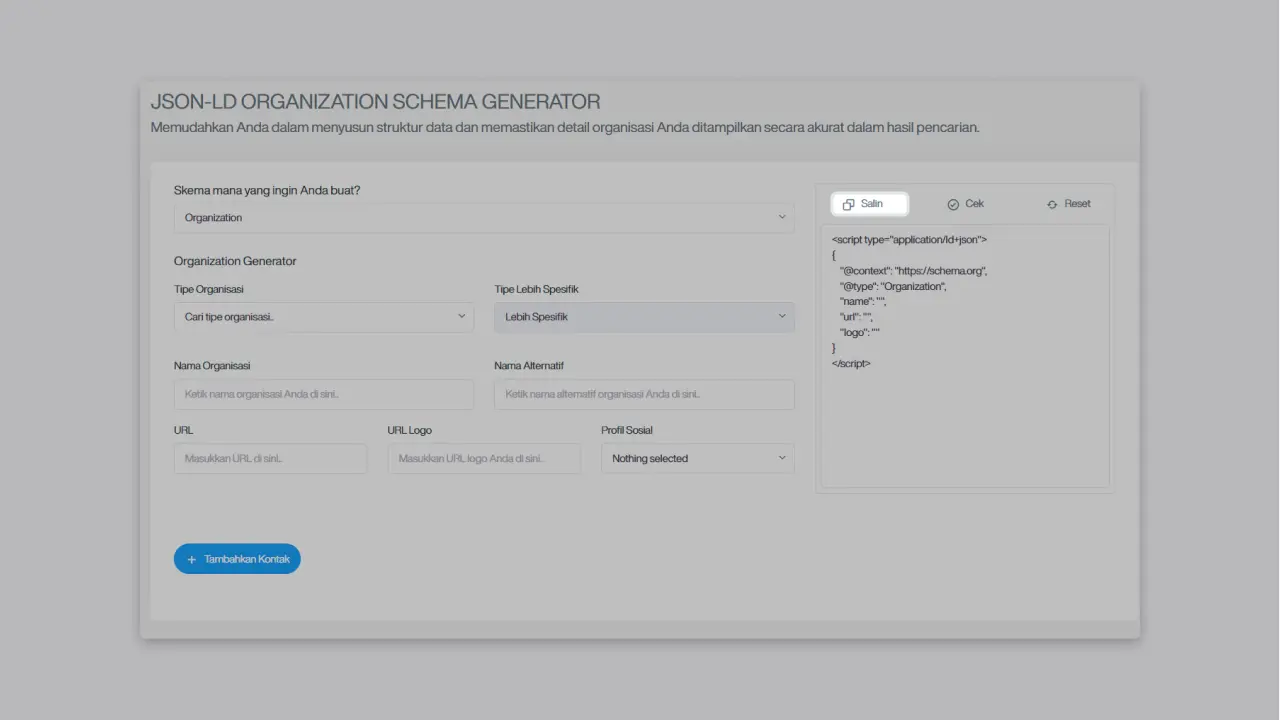This screenshot has width=1280, height=720.
Task: Select the URL Logo input field
Action: tap(483, 458)
